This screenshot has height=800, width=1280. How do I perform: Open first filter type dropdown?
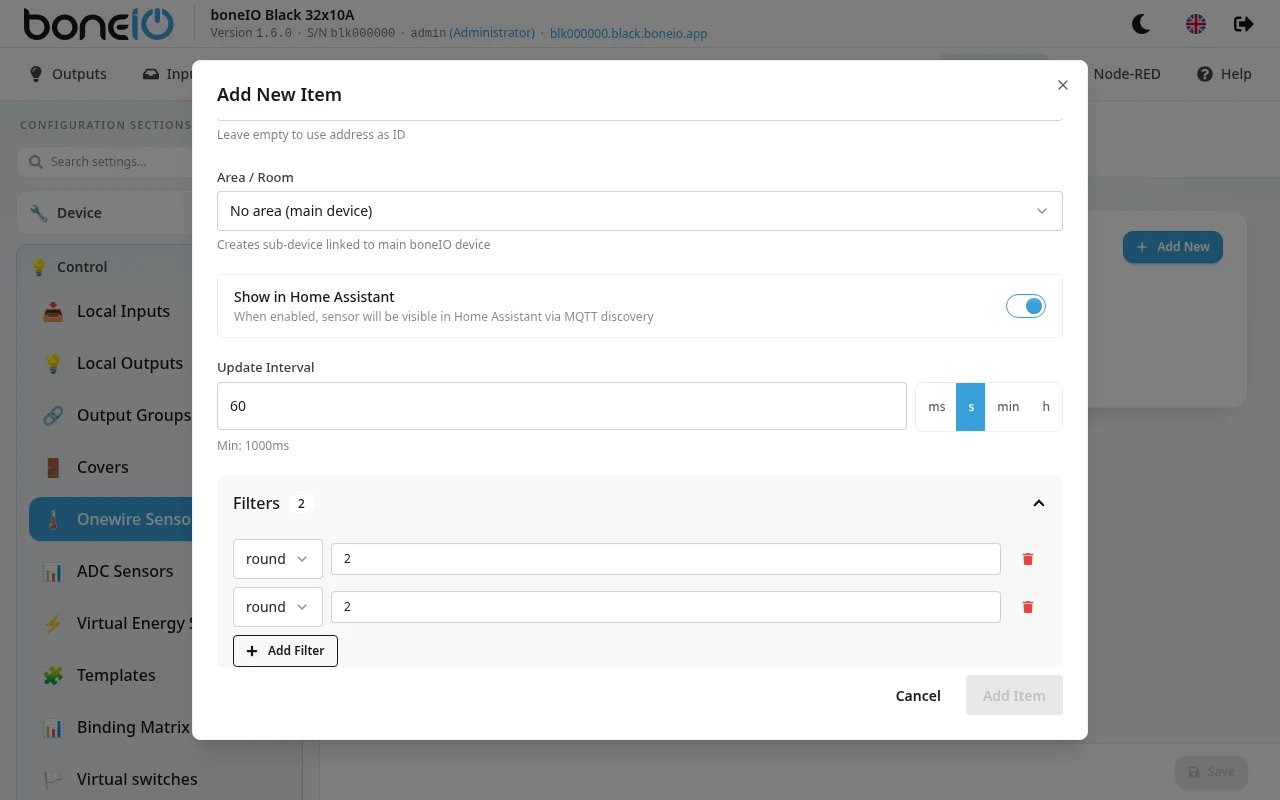point(278,559)
